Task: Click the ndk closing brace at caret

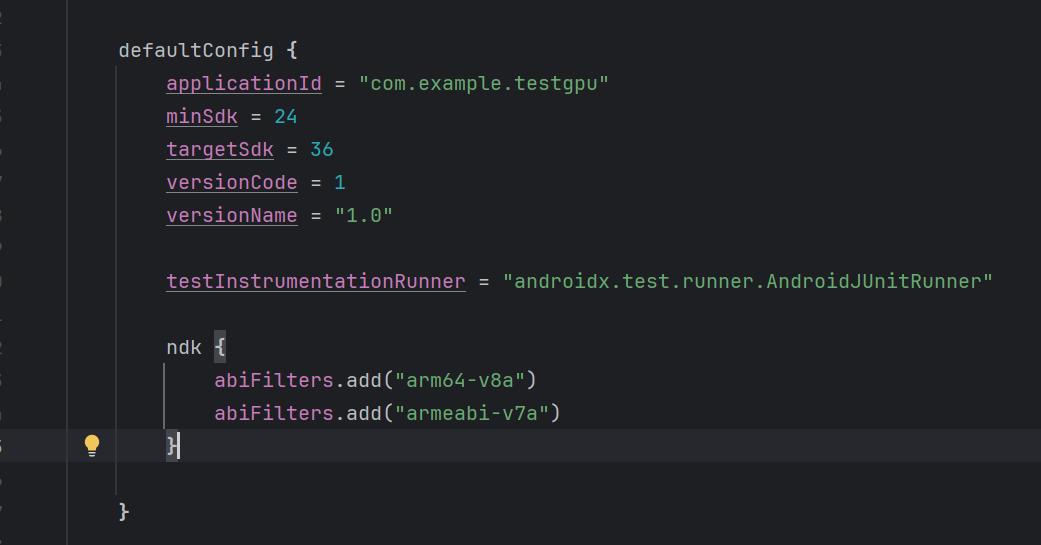Action: (x=172, y=445)
